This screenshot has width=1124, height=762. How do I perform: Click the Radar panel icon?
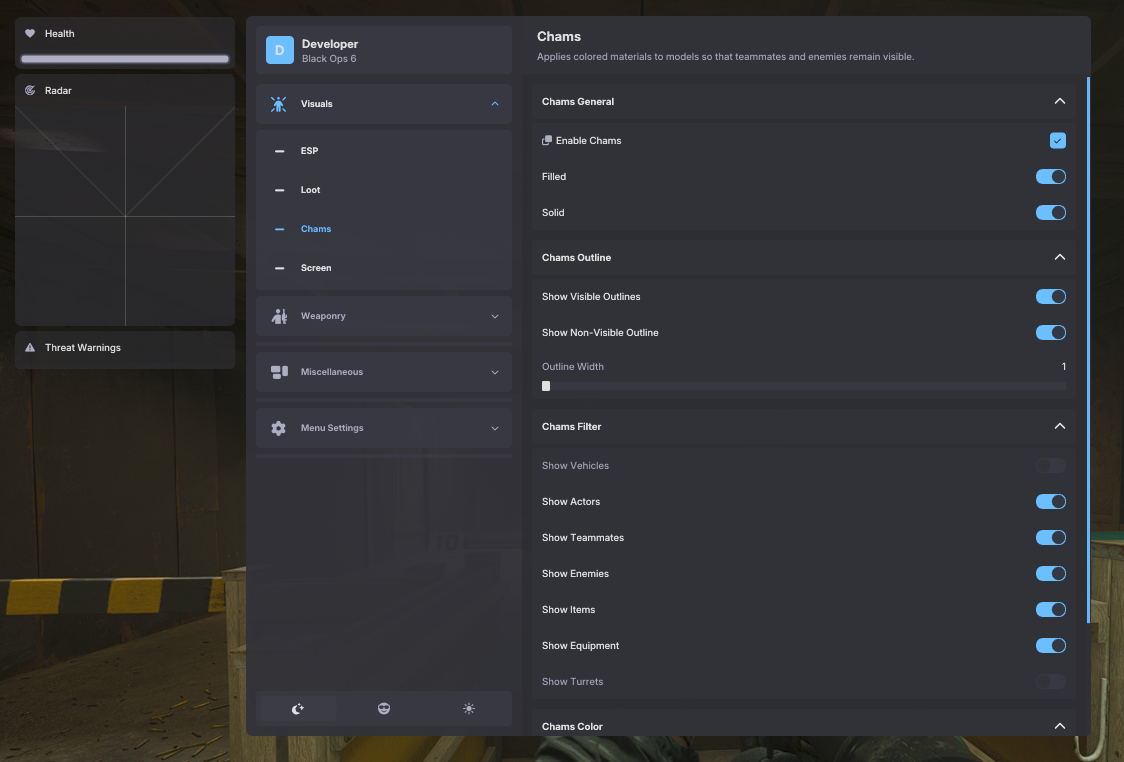[30, 90]
